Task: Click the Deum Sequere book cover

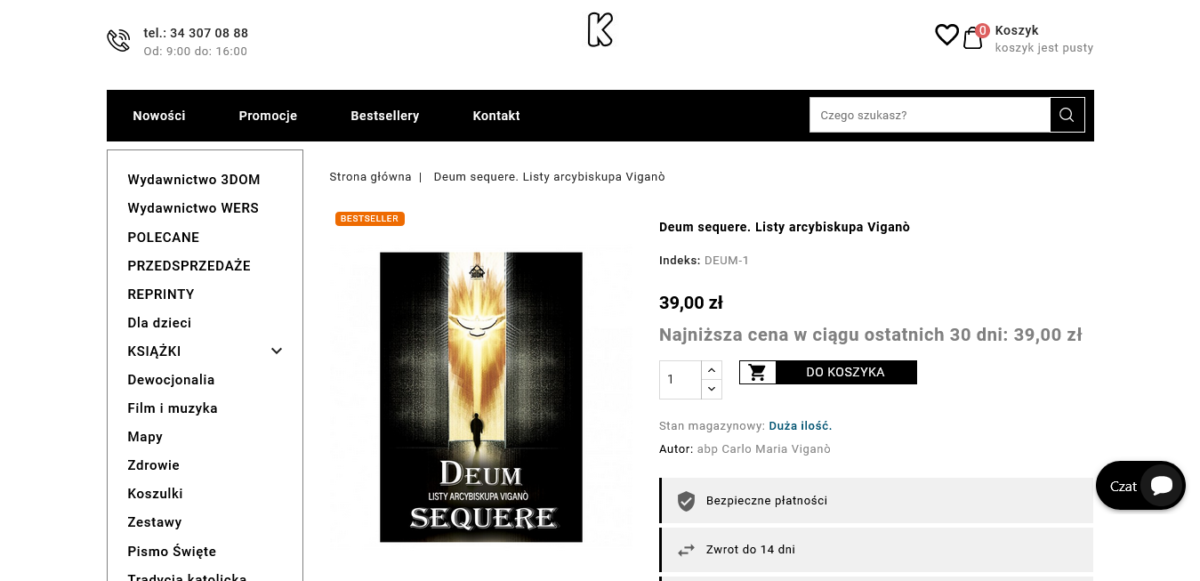Action: click(481, 397)
